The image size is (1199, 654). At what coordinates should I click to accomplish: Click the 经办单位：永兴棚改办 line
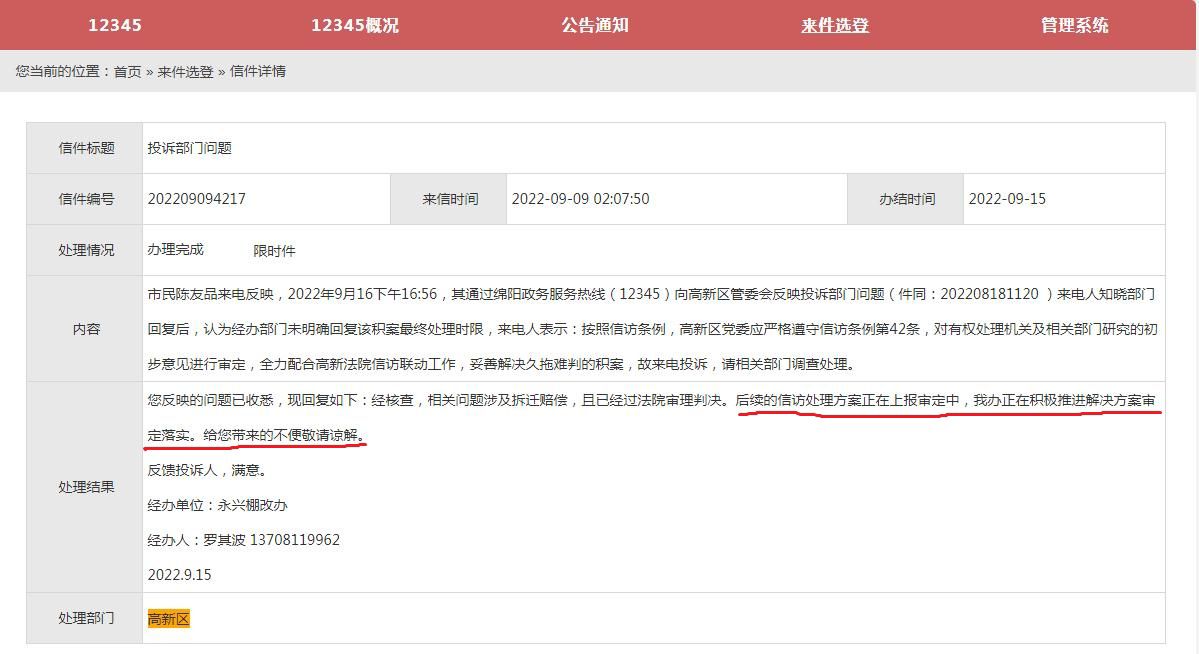[217, 505]
